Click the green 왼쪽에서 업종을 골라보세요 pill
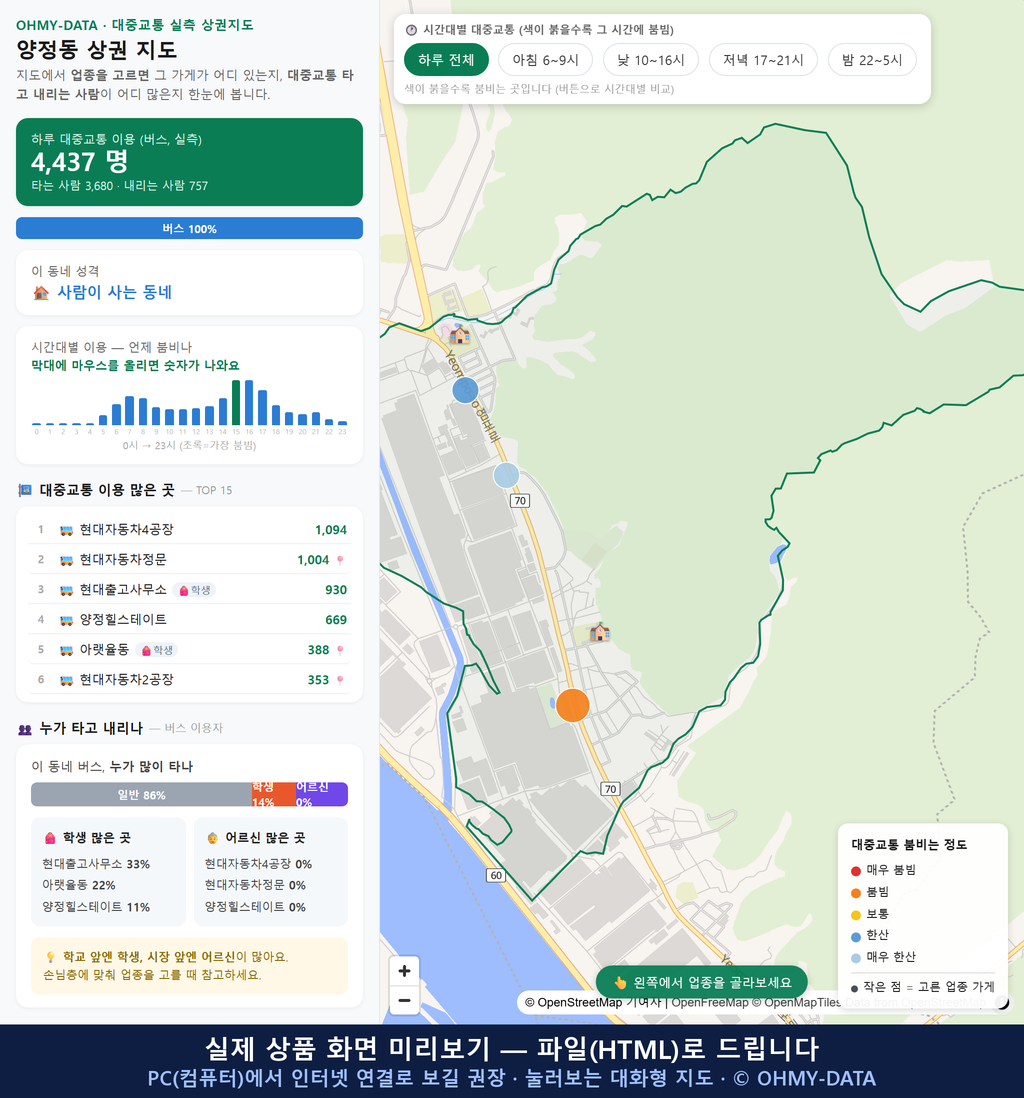The image size is (1024, 1098). pos(702,982)
